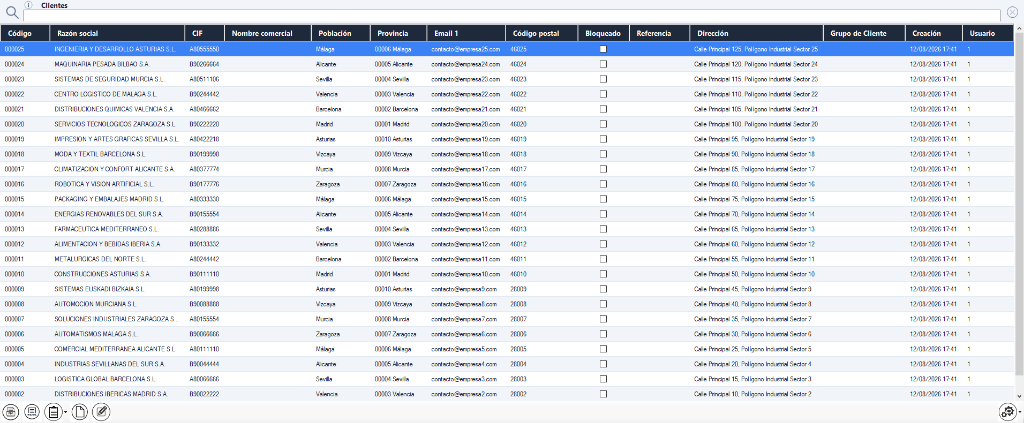Image resolution: width=1024 pixels, height=423 pixels.
Task: Select row INDUSTRIAS SEVILLANAS DEL SUR S.A.
Action: pyautogui.click(x=507, y=364)
